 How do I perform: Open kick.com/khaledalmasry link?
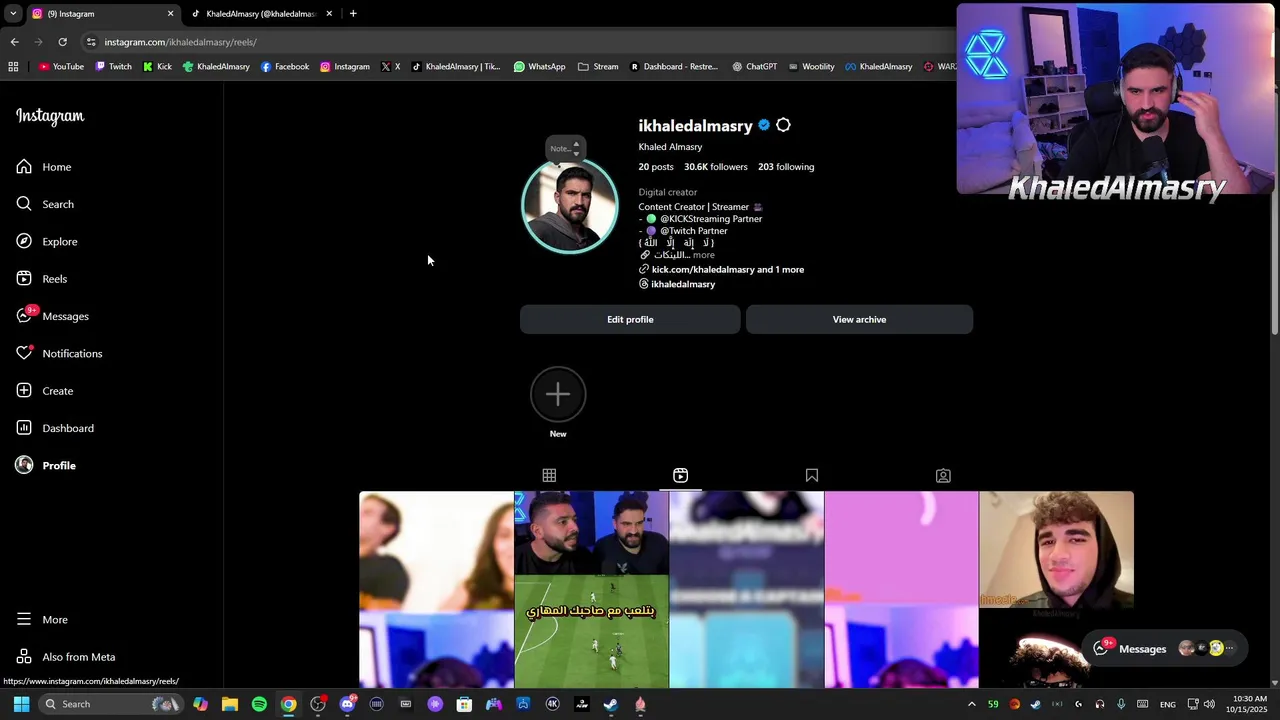(x=727, y=270)
